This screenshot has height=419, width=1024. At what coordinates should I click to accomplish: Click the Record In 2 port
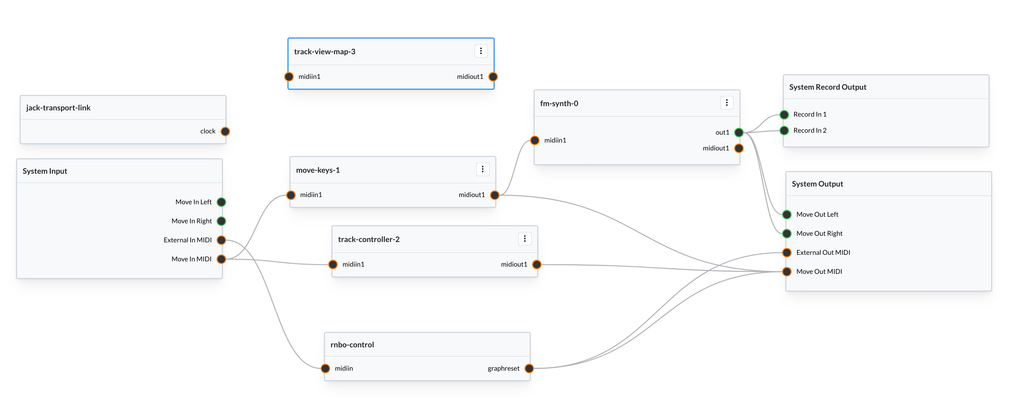click(785, 130)
